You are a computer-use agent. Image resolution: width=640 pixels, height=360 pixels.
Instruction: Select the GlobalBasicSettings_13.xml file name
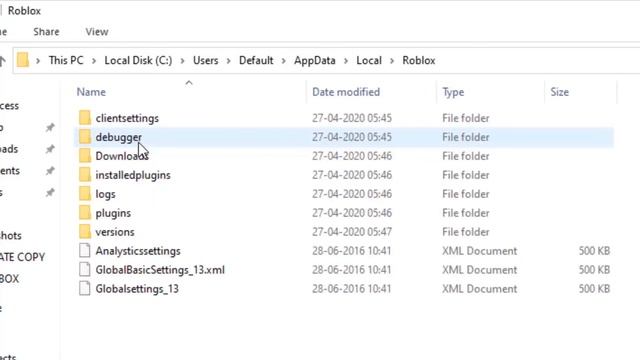pyautogui.click(x=160, y=270)
